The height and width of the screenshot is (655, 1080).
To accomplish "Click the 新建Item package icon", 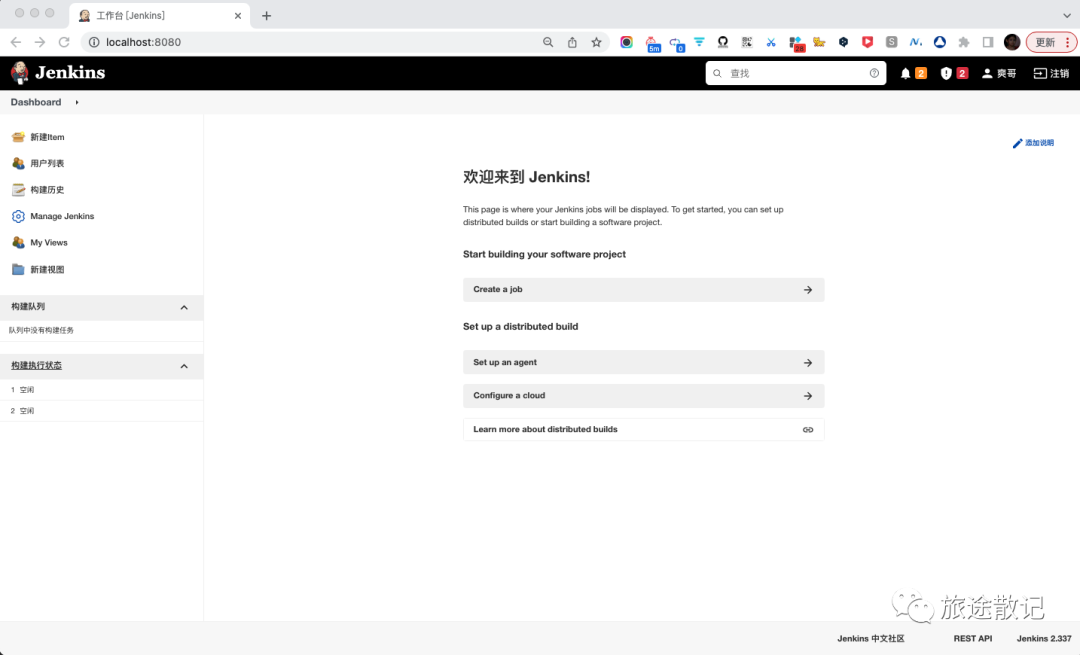I will tap(18, 137).
